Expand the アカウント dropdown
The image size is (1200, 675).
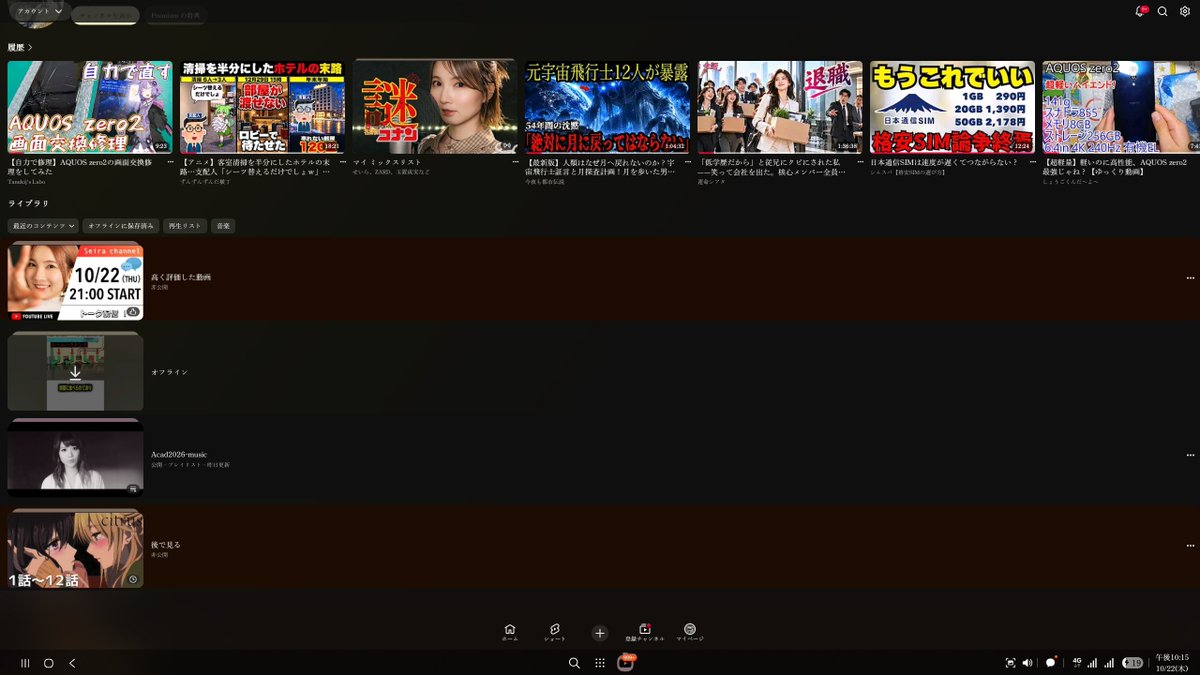point(40,11)
